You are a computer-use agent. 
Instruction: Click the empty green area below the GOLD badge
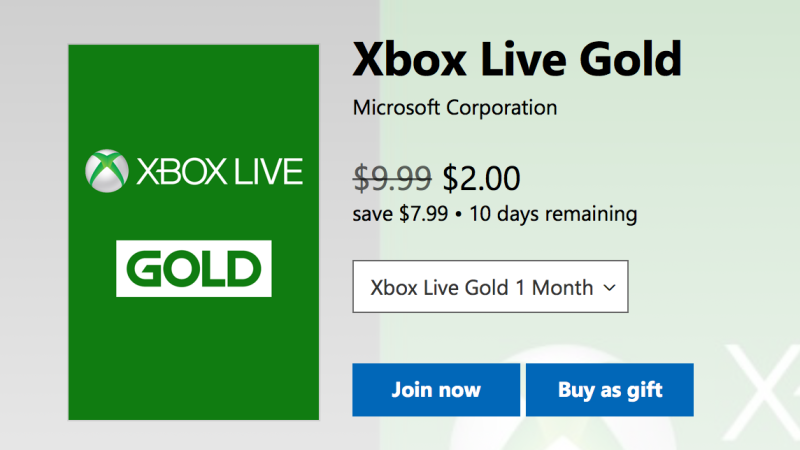[194, 360]
